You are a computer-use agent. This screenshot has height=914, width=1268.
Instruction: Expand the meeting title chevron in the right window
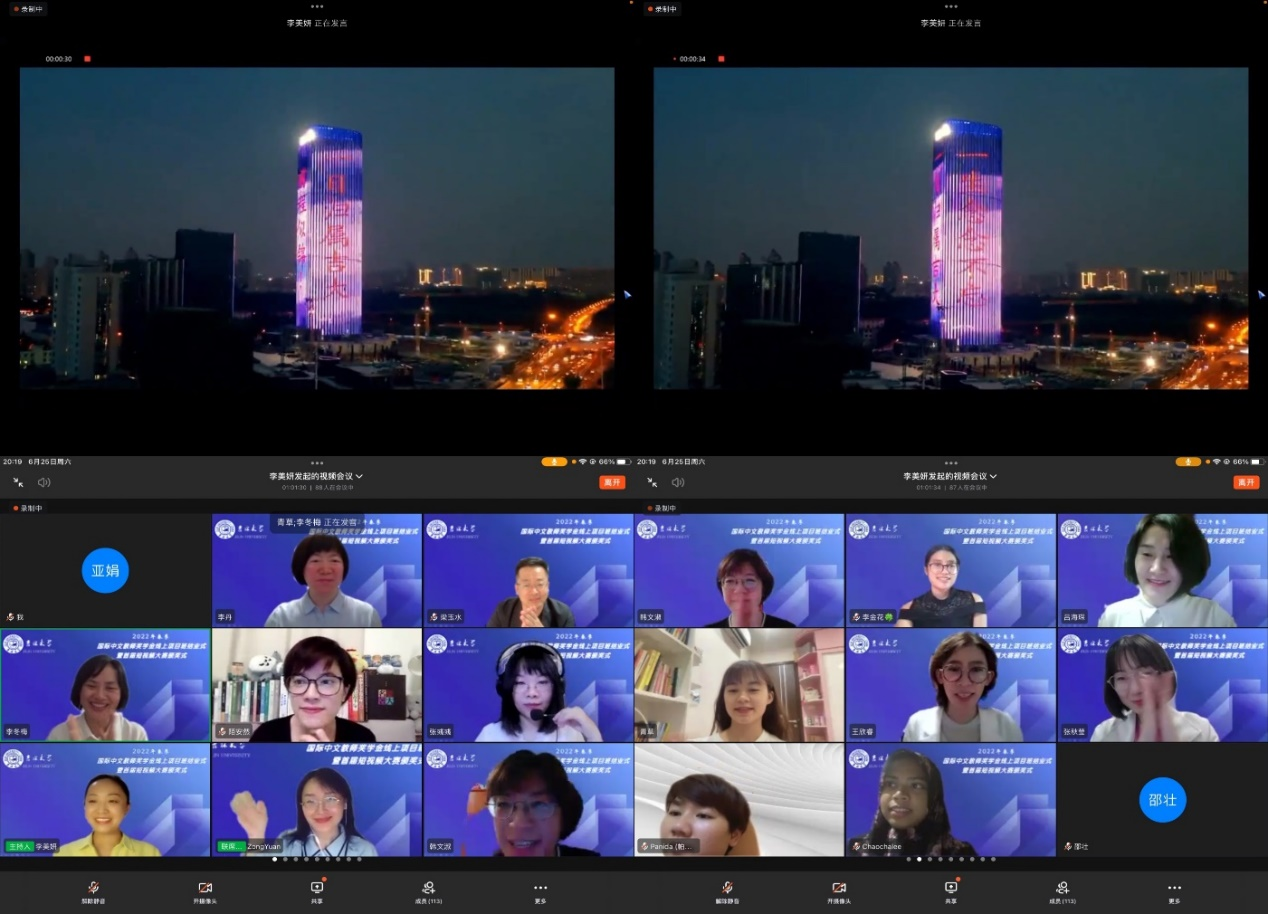[x=993, y=476]
